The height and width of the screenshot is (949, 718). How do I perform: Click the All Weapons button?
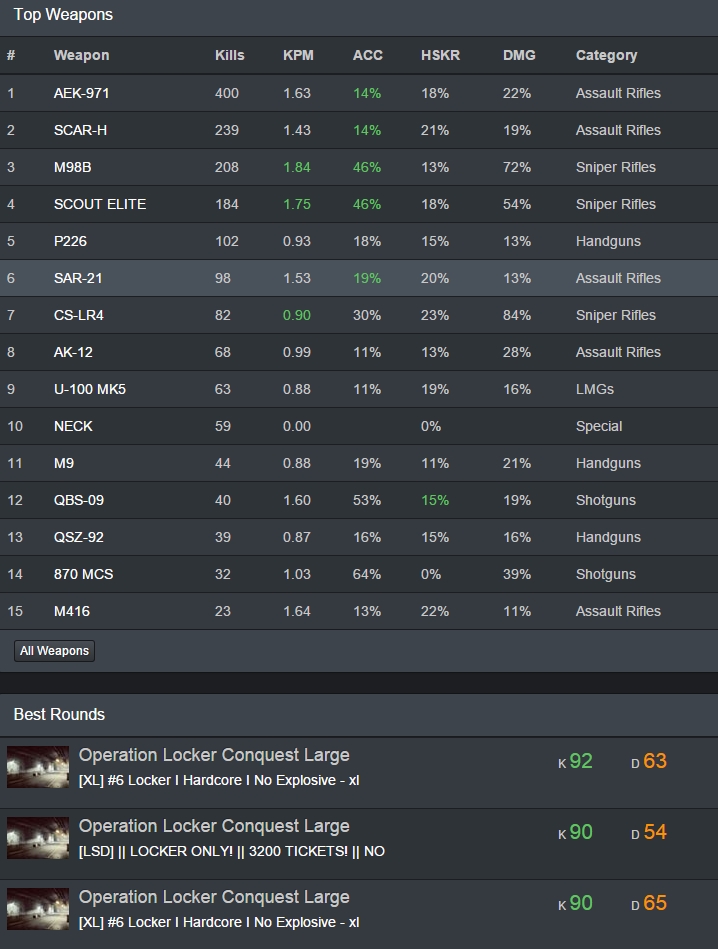point(55,651)
